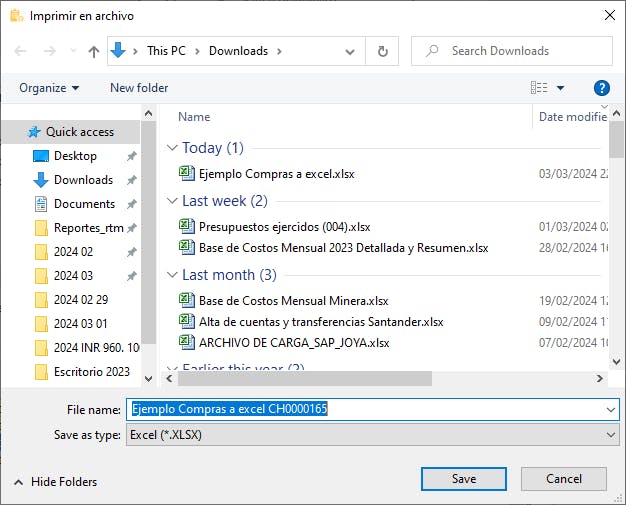Expand the chevron after Downloads in path
626x505 pixels.
click(x=279, y=51)
